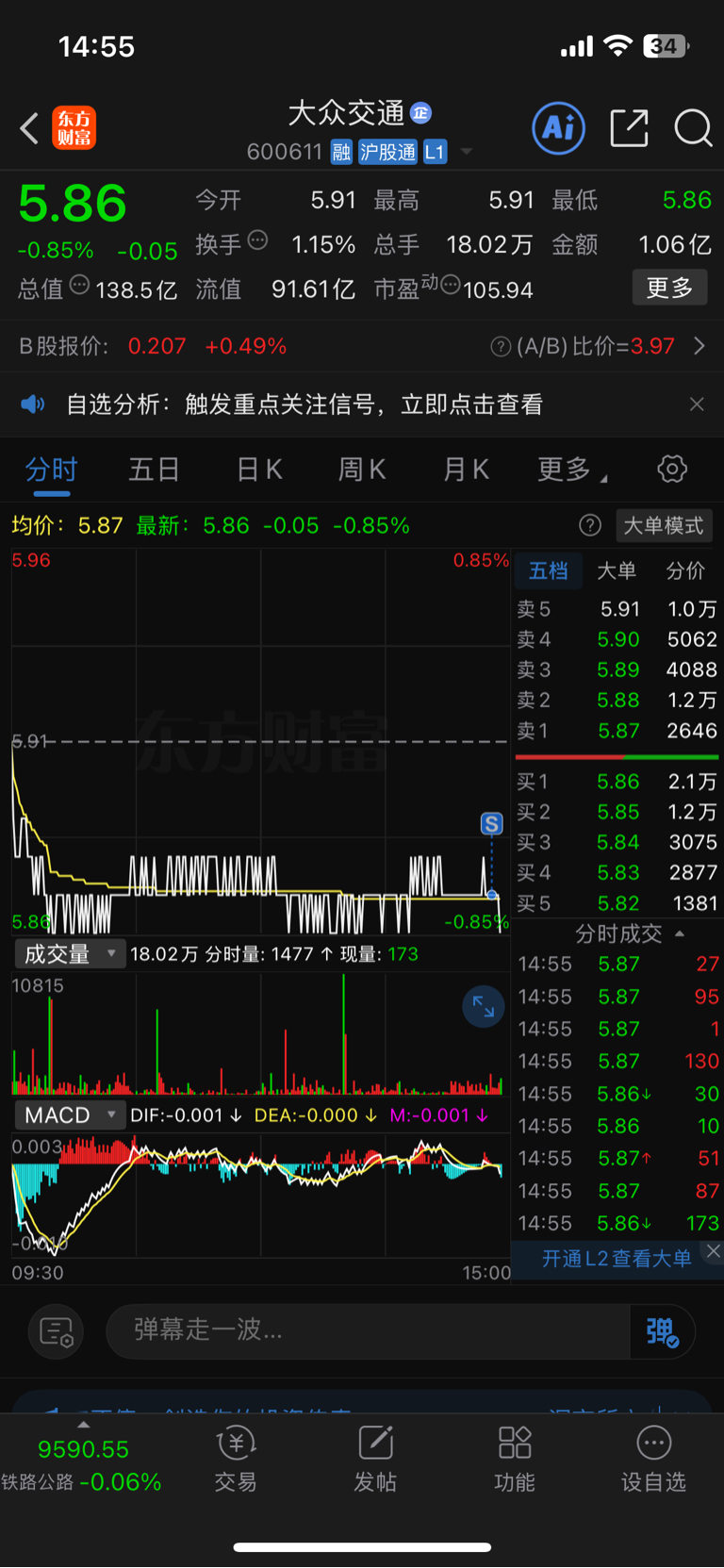This screenshot has width=724, height=1568.
Task: Open the 东方财富 logo icon
Action: pos(74,128)
